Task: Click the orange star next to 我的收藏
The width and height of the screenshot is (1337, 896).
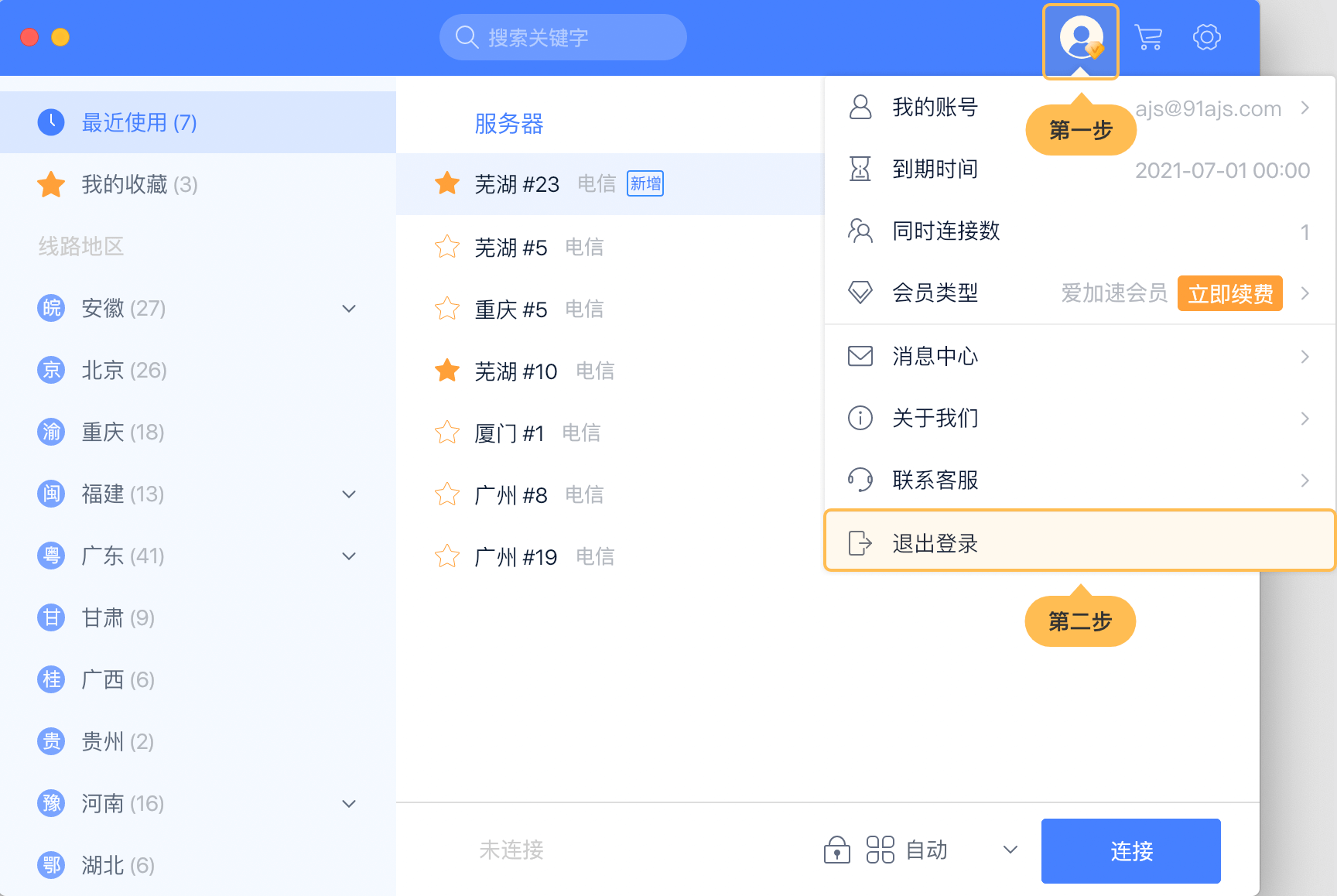Action: 51,184
